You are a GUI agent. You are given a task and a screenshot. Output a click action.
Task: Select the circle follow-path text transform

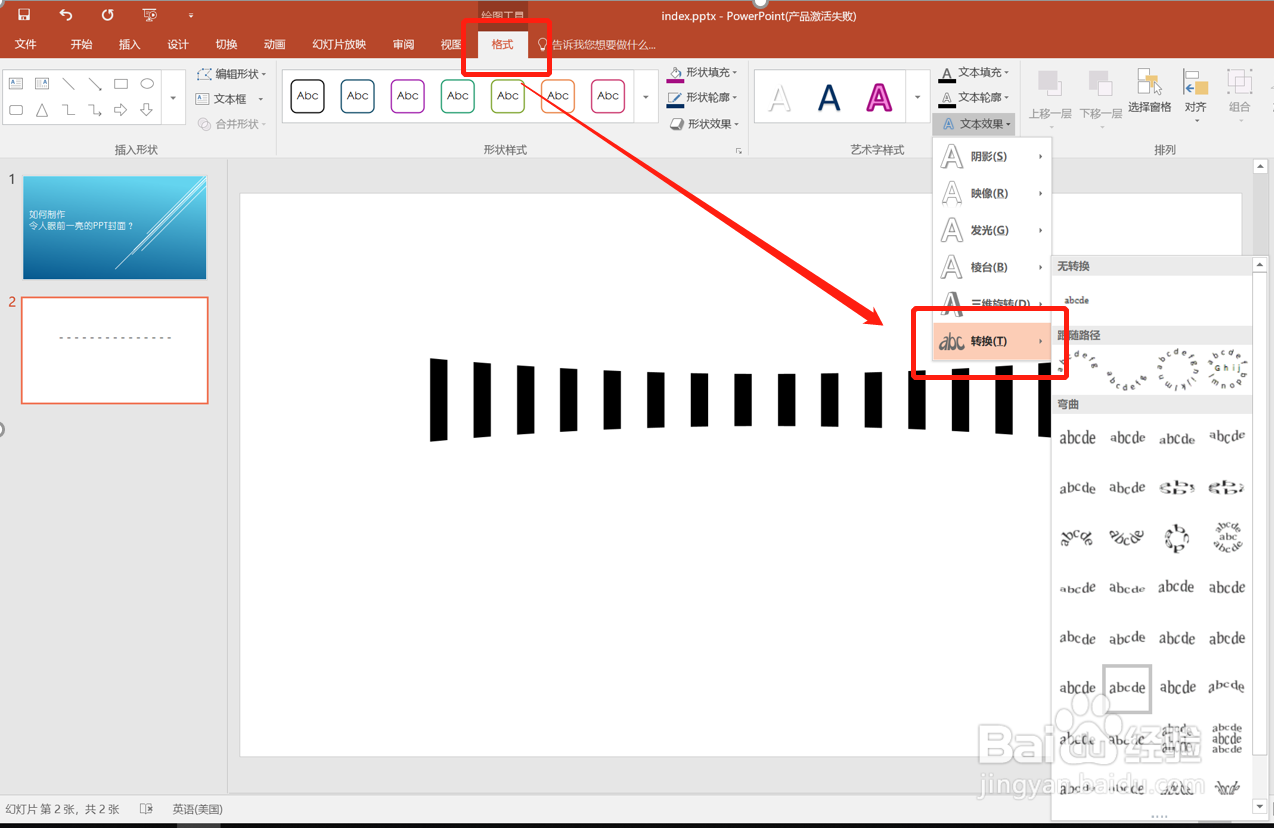click(1177, 370)
